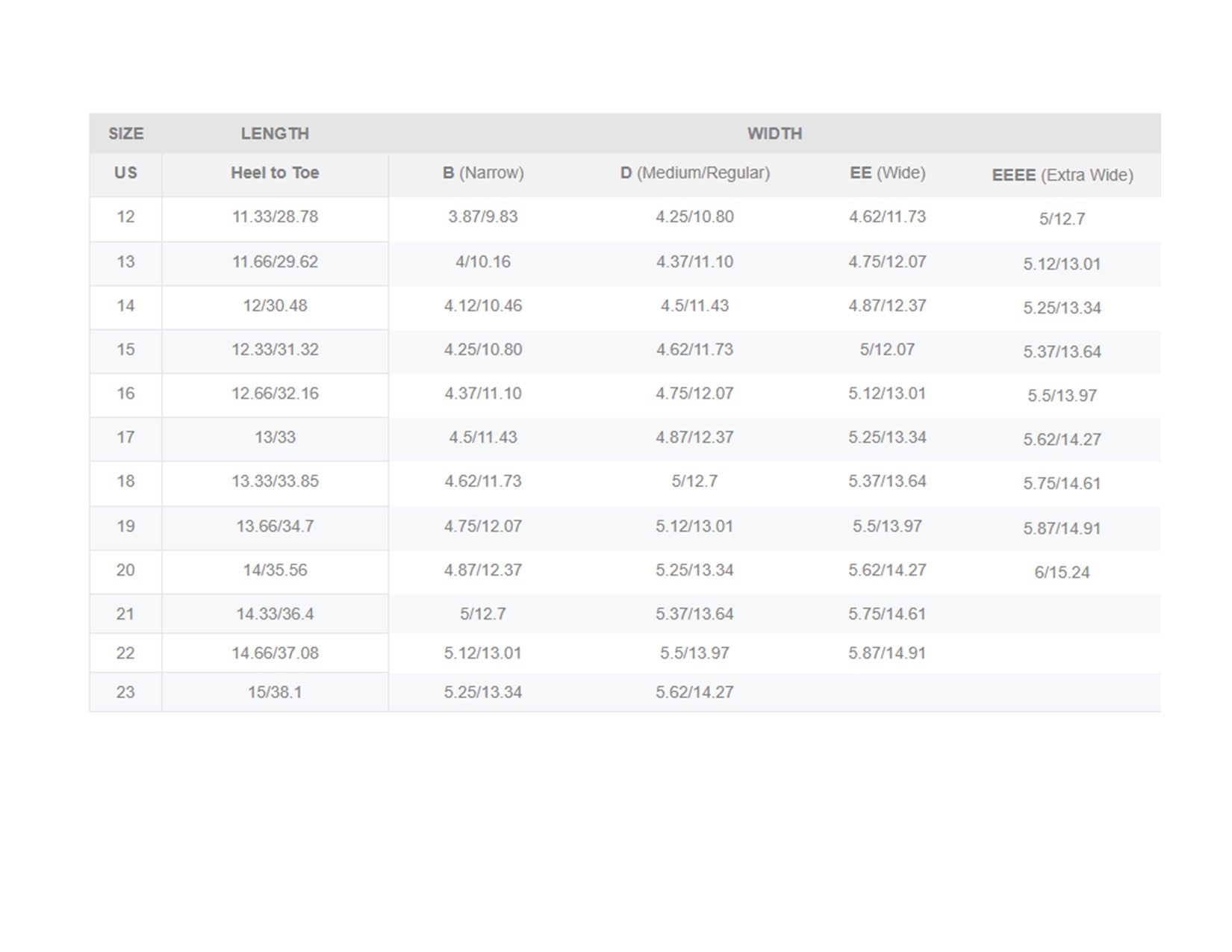Click the EE (Wide) column heading
Viewport: 1232px width, 952px height.
coord(887,173)
